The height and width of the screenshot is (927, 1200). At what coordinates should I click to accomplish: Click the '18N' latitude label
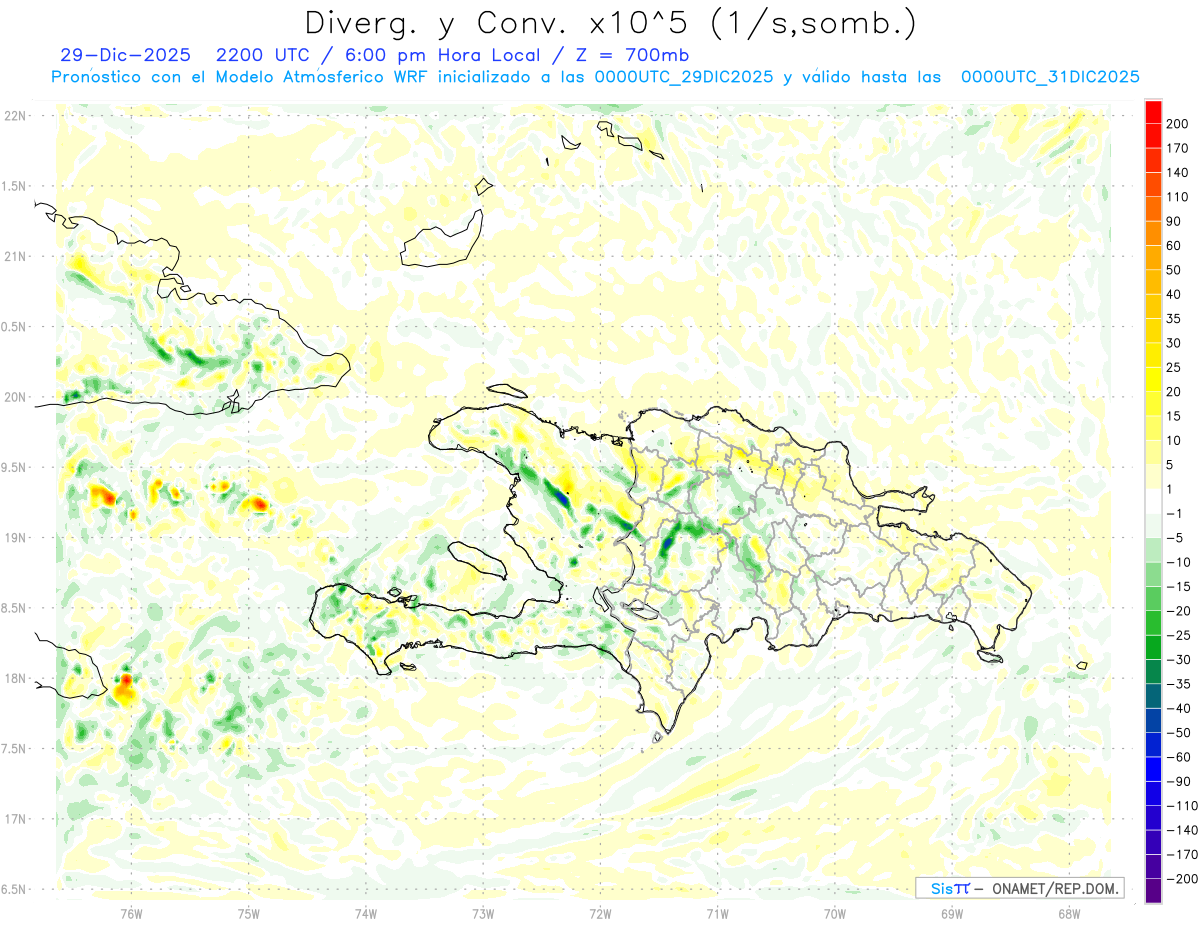pos(15,678)
